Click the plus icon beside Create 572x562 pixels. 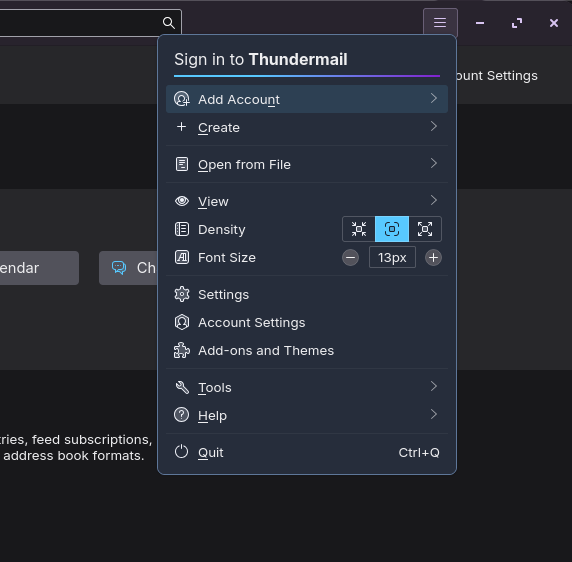point(181,127)
